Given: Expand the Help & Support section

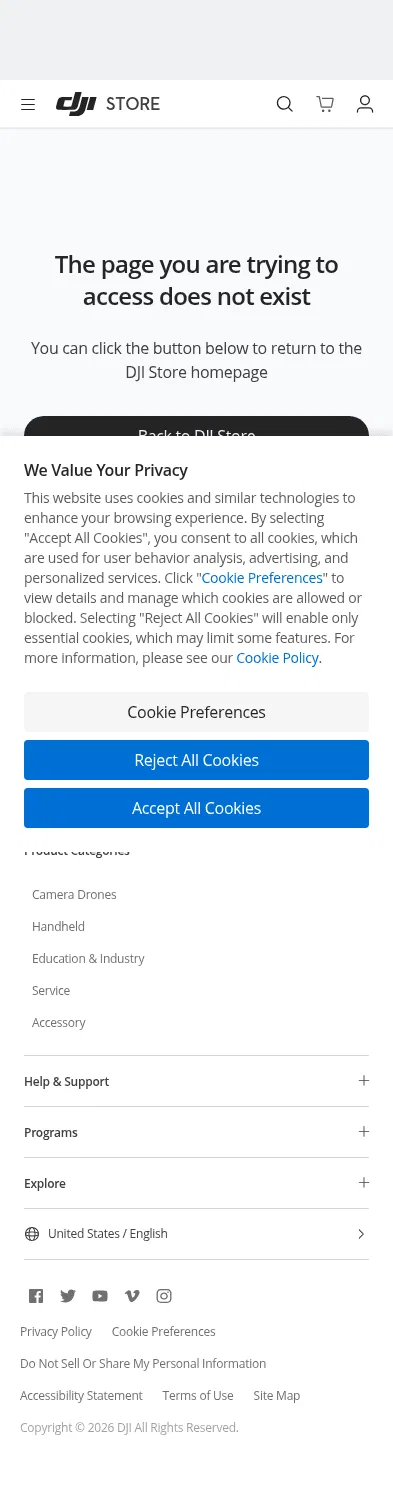Looking at the screenshot, I should (196, 1081).
